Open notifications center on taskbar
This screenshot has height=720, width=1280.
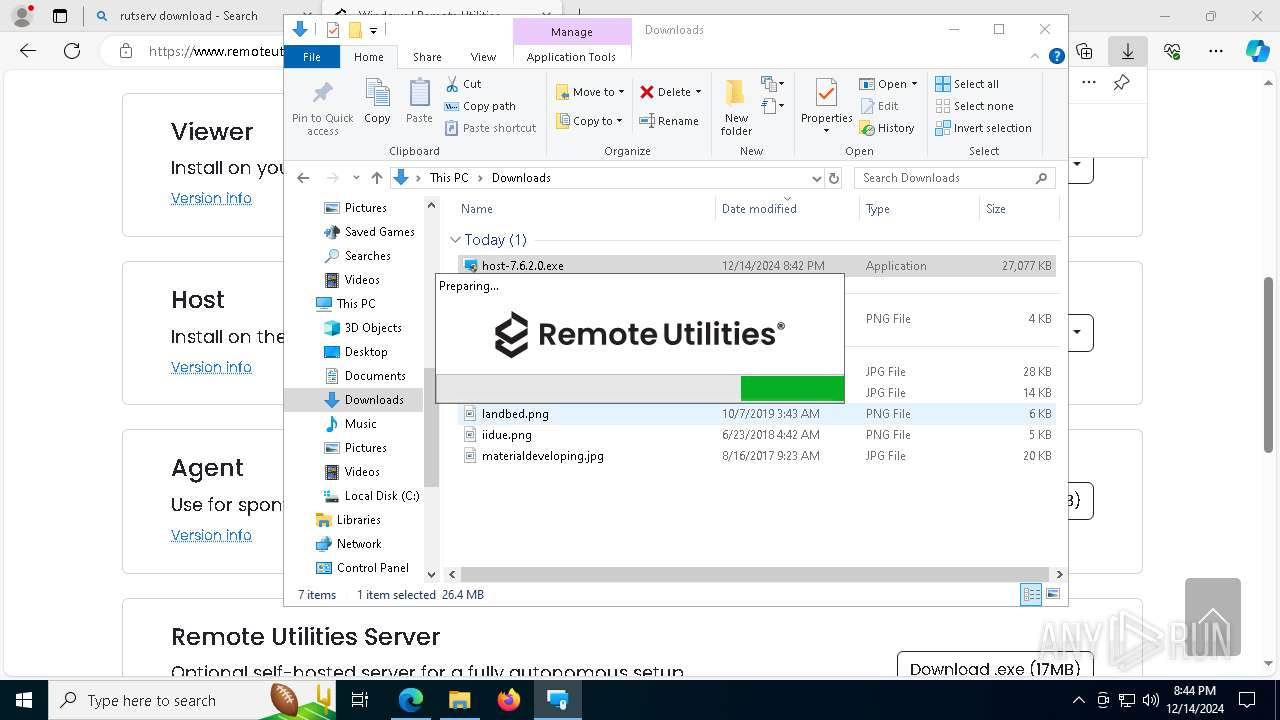[x=1247, y=700]
